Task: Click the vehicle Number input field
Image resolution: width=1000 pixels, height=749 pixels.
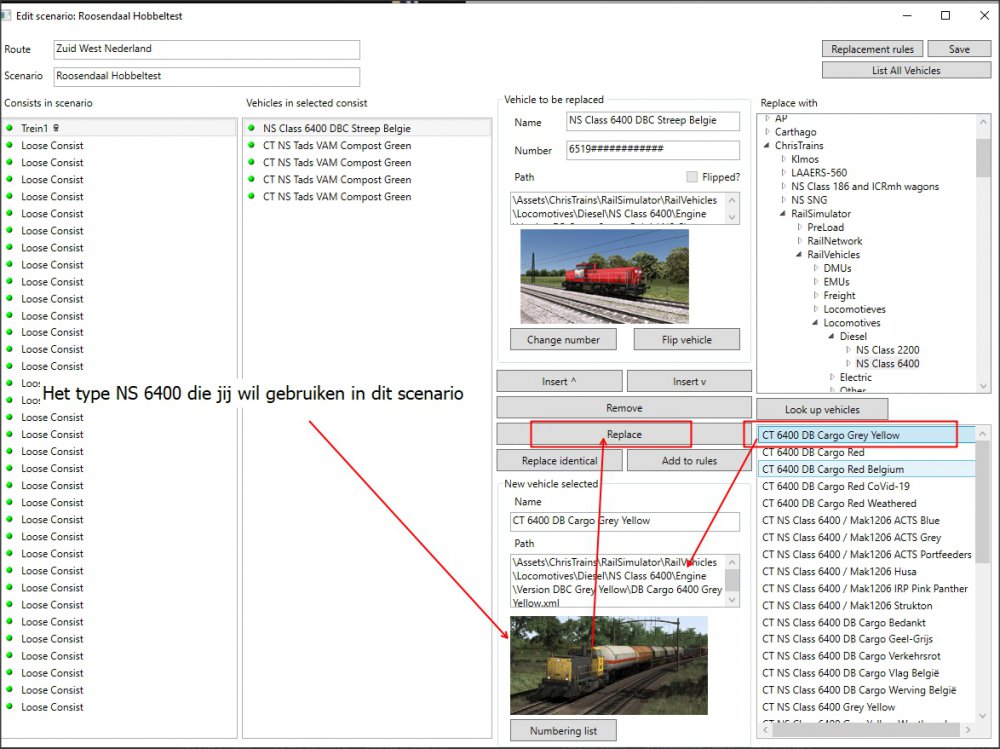Action: [x=652, y=150]
